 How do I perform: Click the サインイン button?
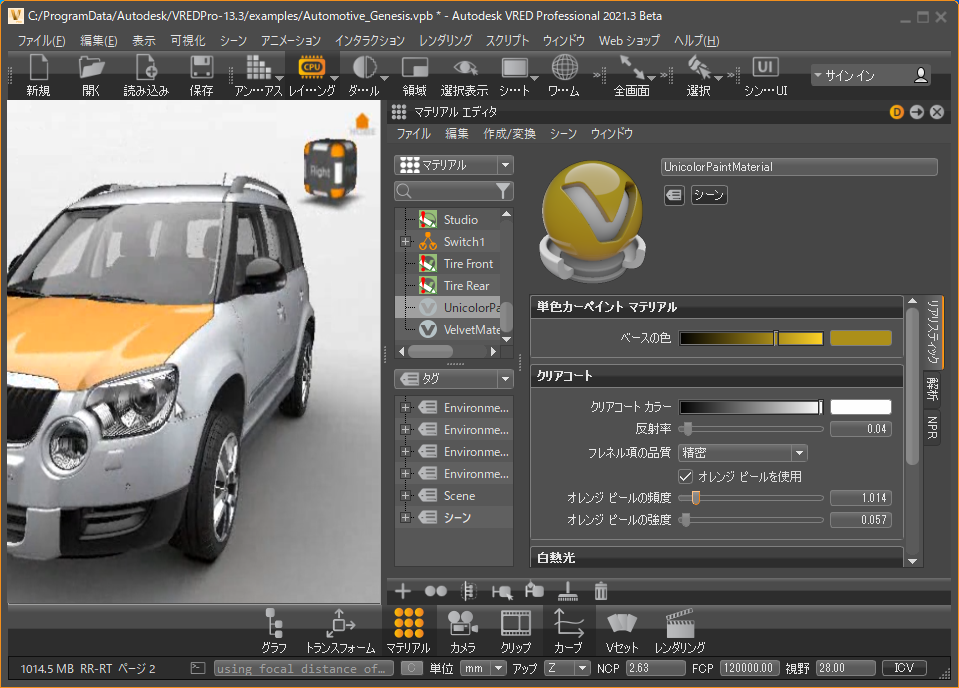point(870,75)
